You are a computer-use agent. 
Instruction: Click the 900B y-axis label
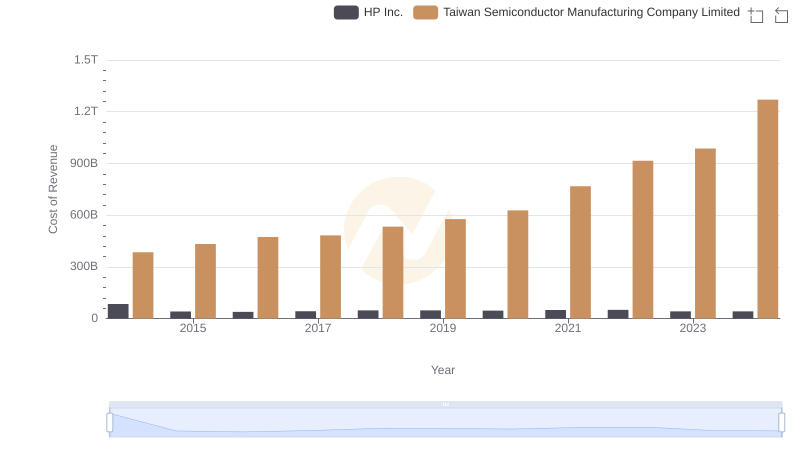pyautogui.click(x=84, y=163)
